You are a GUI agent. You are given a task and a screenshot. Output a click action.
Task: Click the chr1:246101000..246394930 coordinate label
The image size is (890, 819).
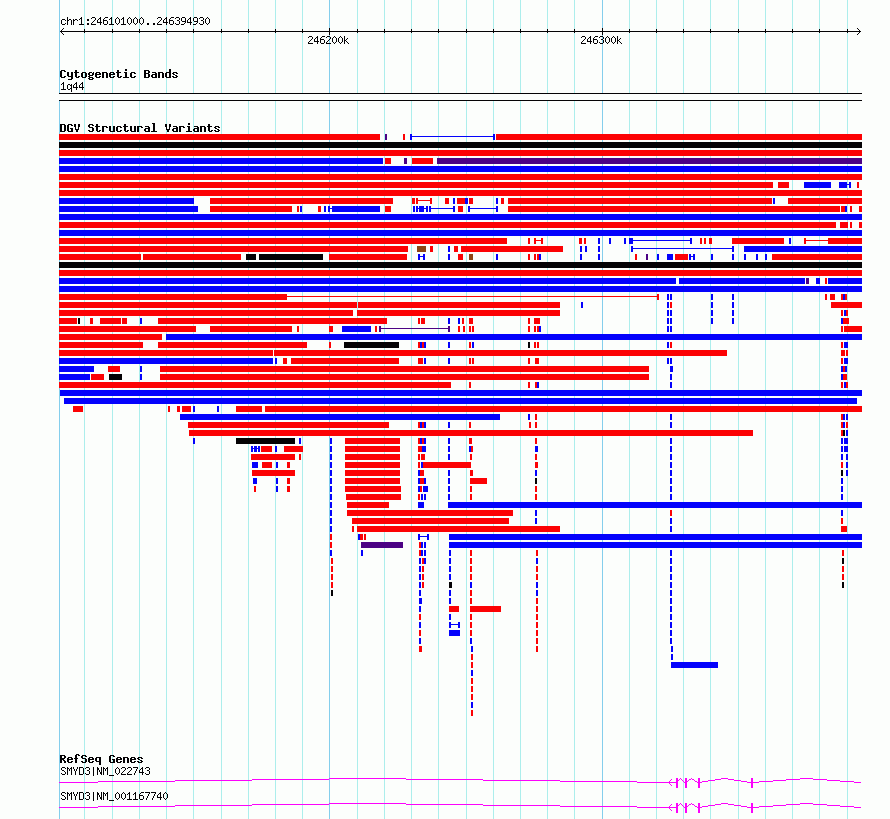135,21
